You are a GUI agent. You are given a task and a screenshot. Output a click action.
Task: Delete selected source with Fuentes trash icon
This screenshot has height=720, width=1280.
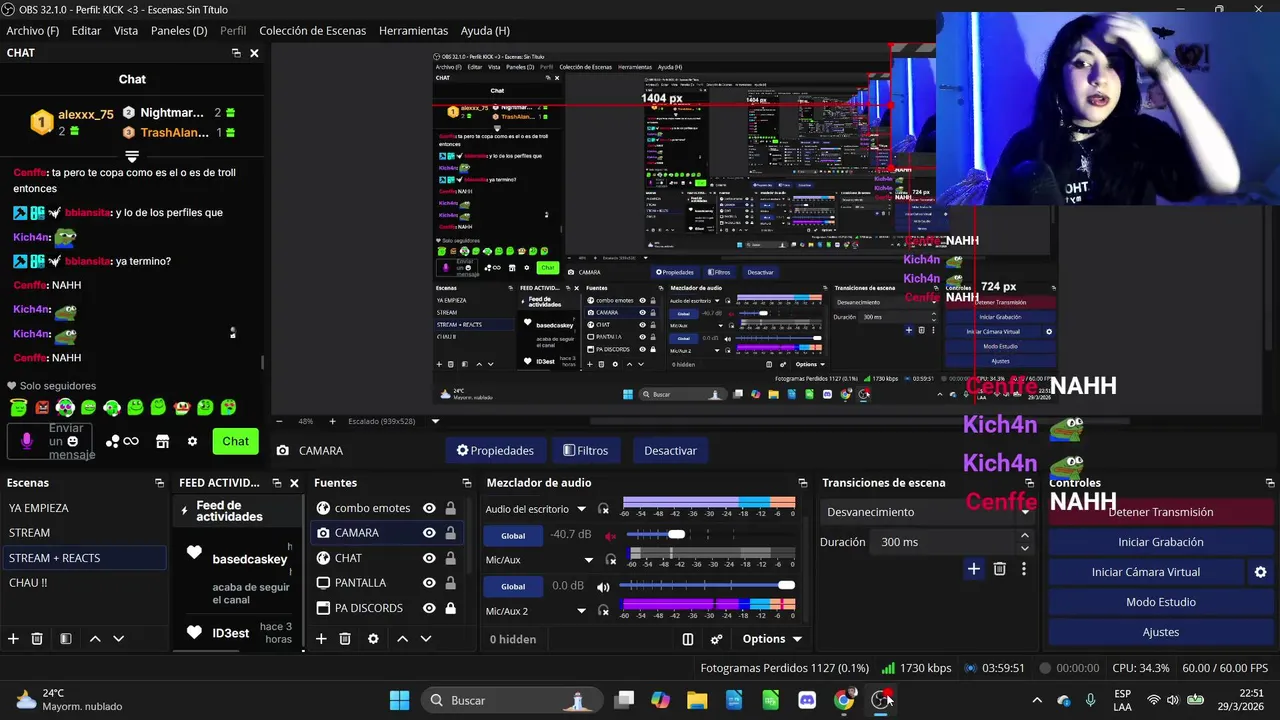pos(345,638)
